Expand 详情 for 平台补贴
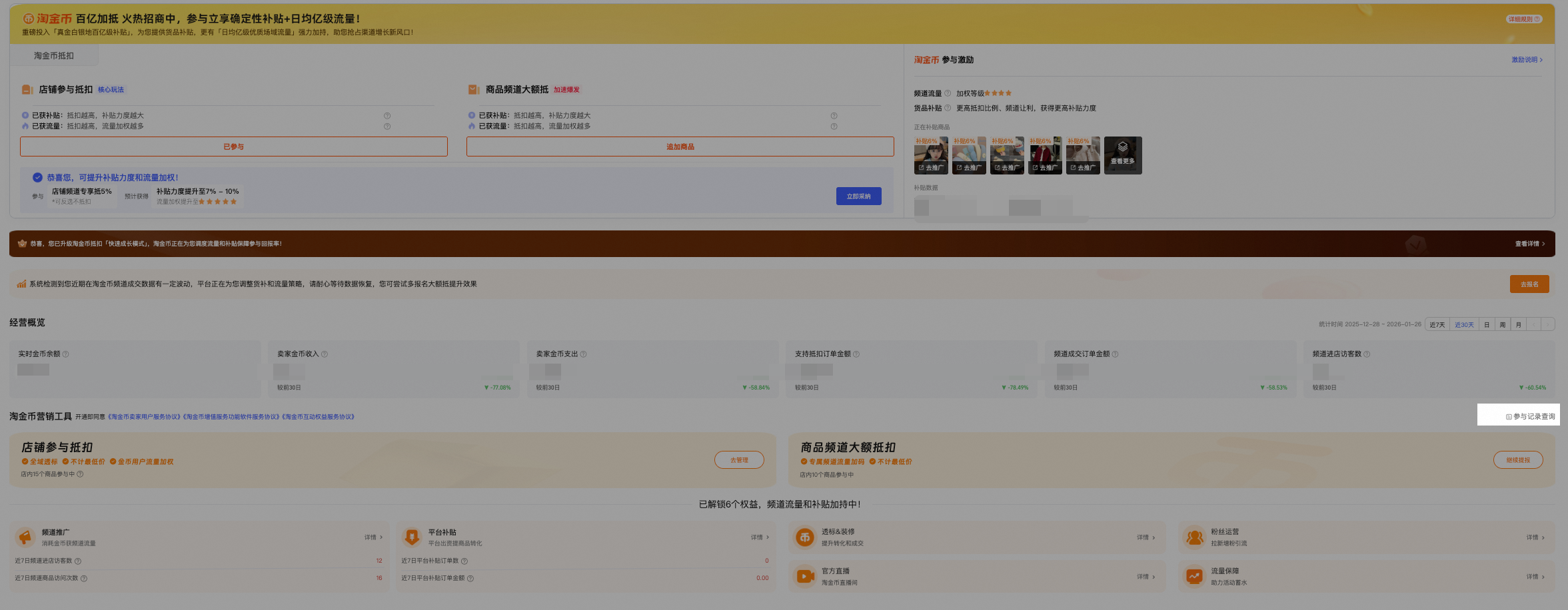The width and height of the screenshot is (1568, 610). pos(760,537)
